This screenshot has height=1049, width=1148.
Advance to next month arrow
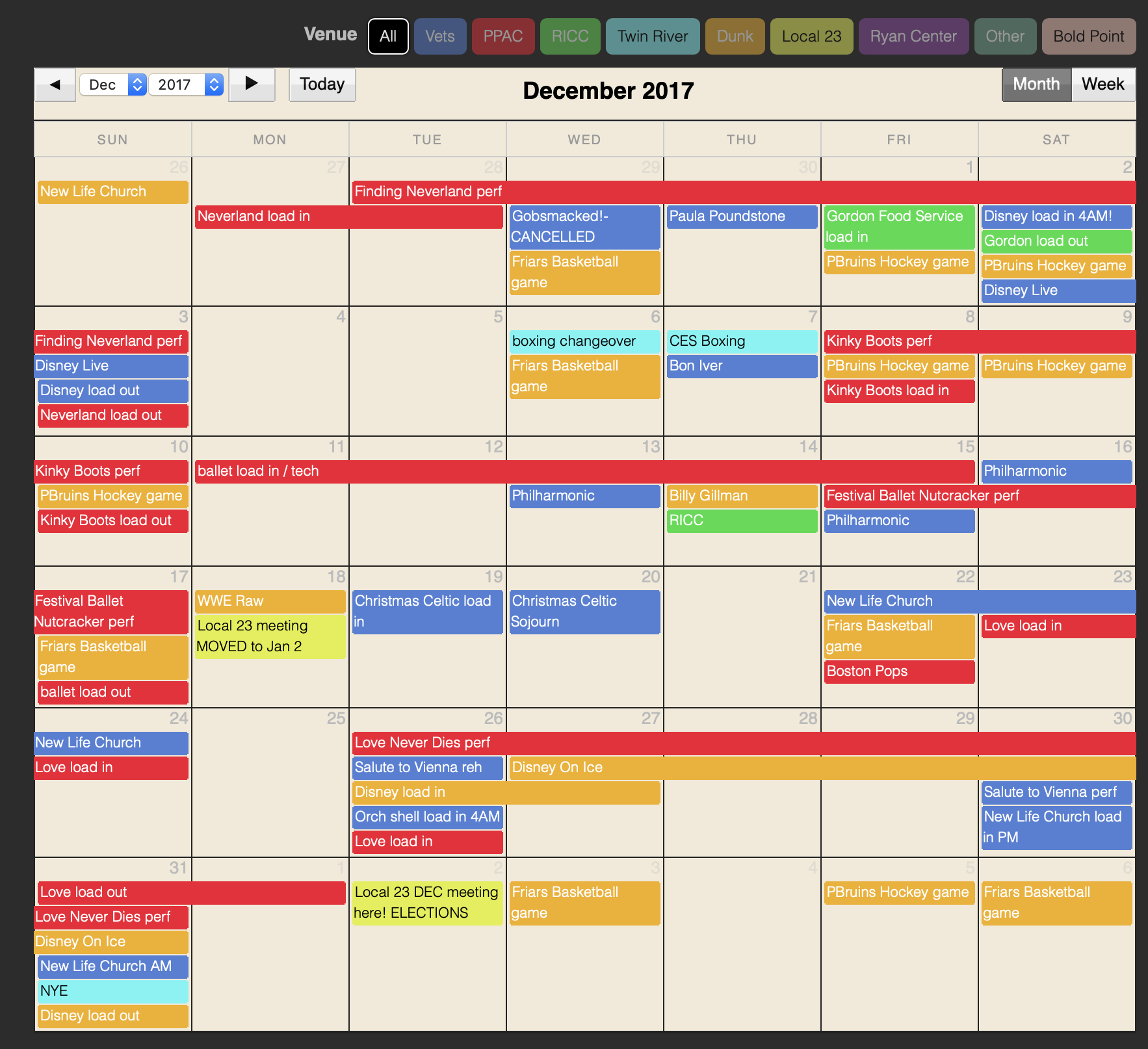point(252,84)
